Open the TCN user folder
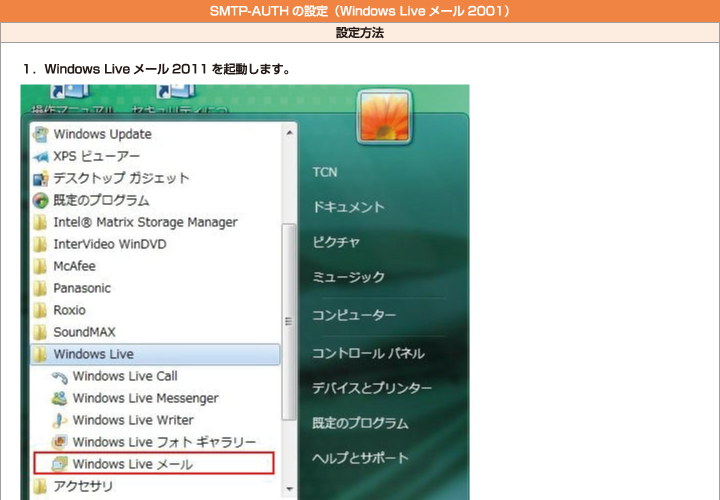Image resolution: width=720 pixels, height=500 pixels. pos(325,172)
